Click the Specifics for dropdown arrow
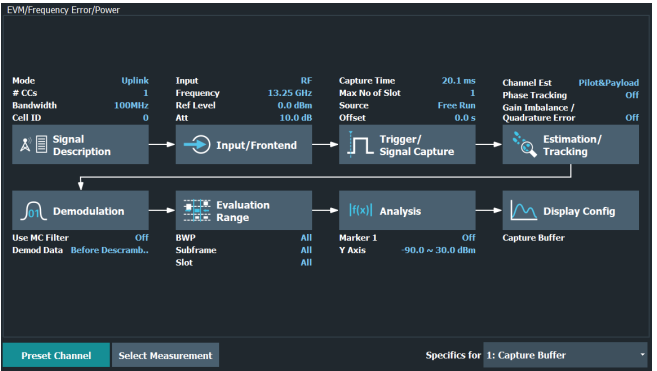This screenshot has height=371, width=657. click(x=642, y=355)
